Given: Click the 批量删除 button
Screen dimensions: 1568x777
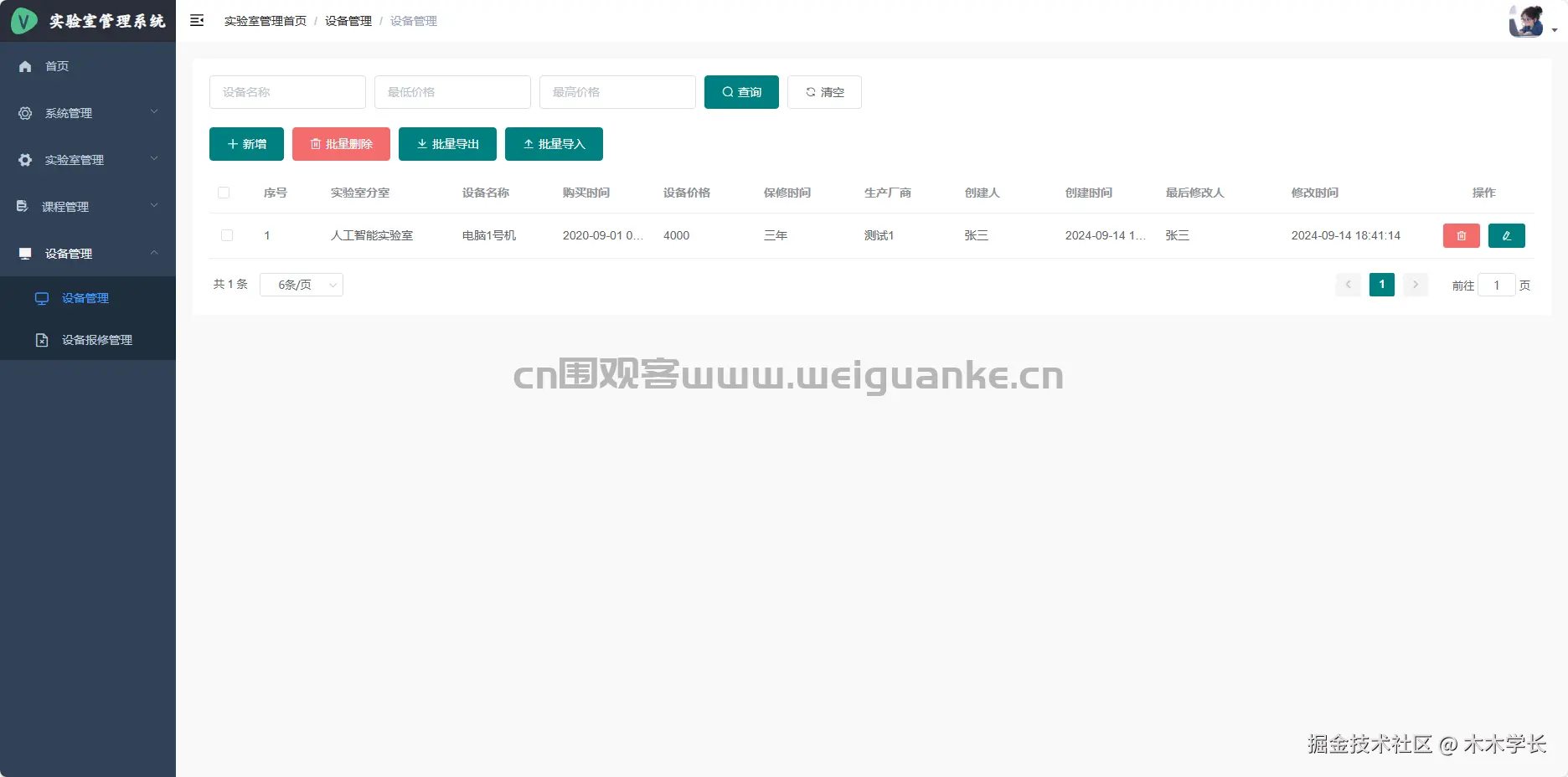Looking at the screenshot, I should tap(341, 144).
